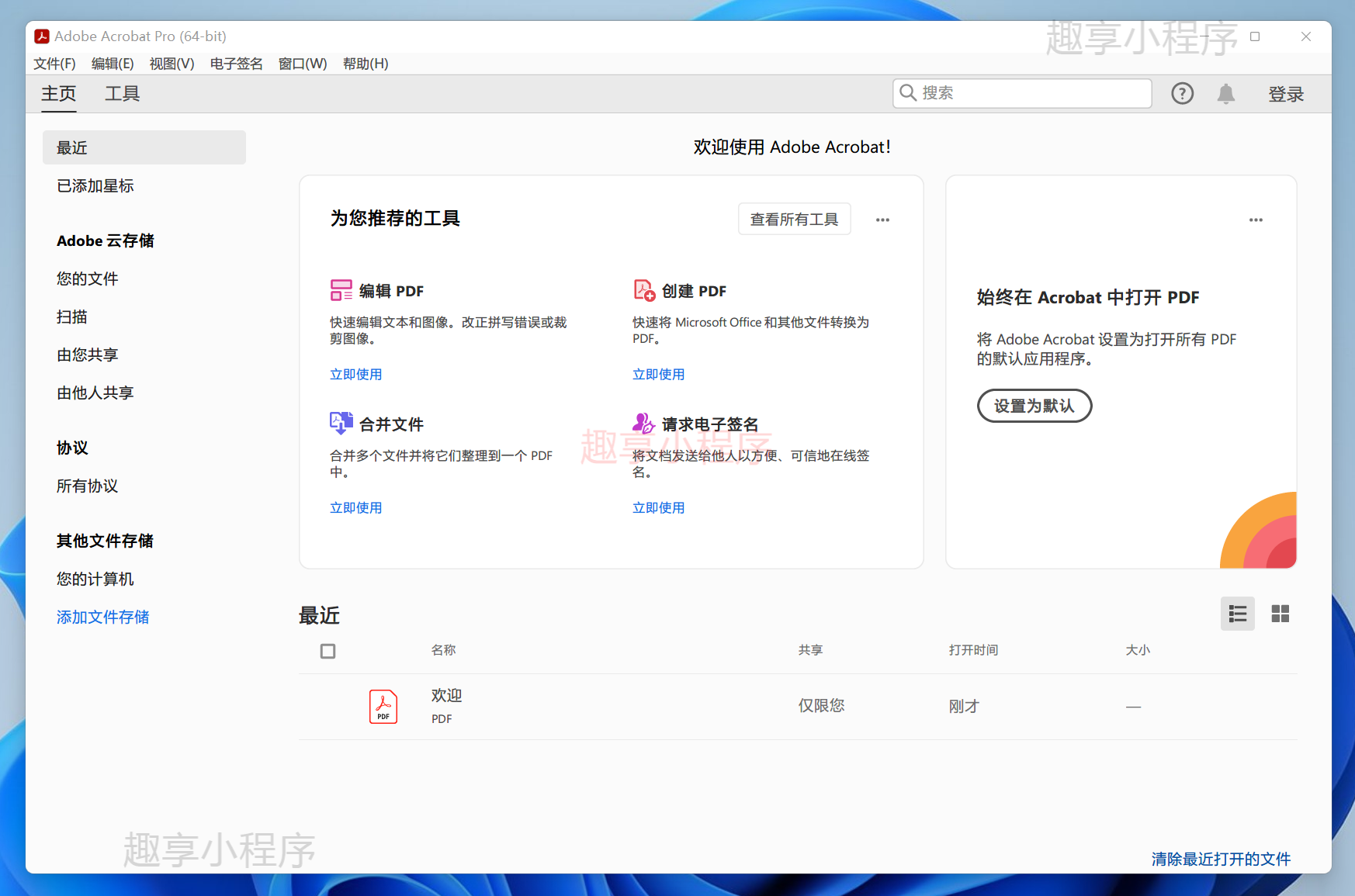The width and height of the screenshot is (1355, 896).
Task: Click the Create PDF tool icon
Action: click(x=644, y=290)
